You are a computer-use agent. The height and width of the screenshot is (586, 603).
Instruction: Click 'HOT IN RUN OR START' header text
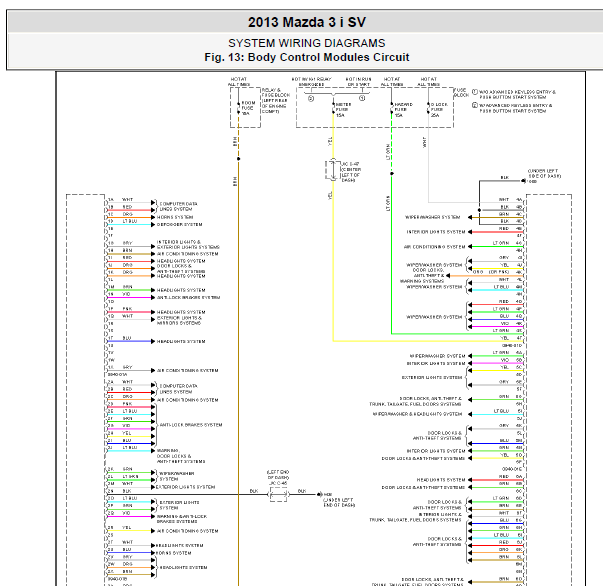(x=358, y=82)
